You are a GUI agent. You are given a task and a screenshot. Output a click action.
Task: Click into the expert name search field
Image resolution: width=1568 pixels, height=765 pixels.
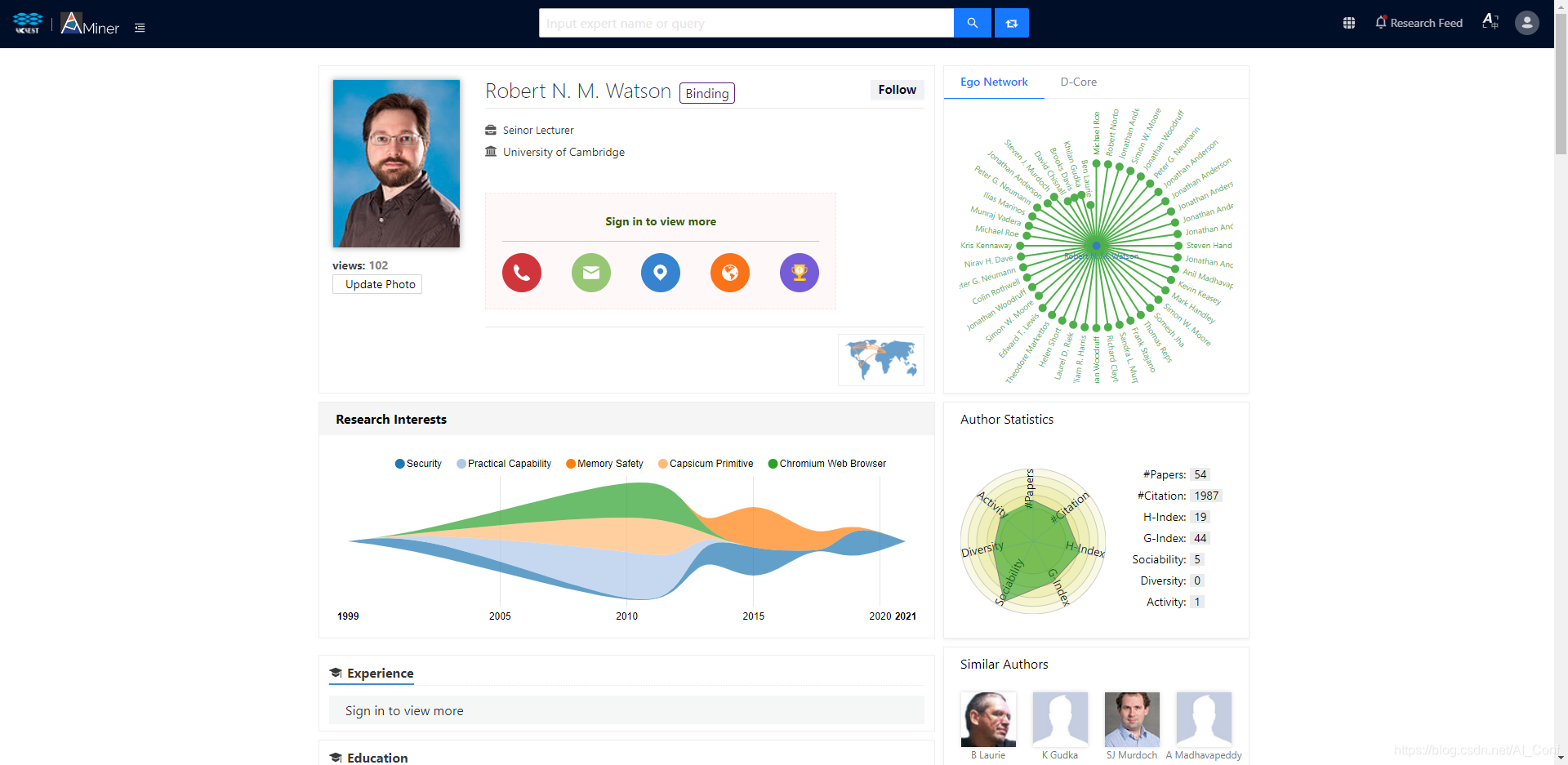coord(746,23)
